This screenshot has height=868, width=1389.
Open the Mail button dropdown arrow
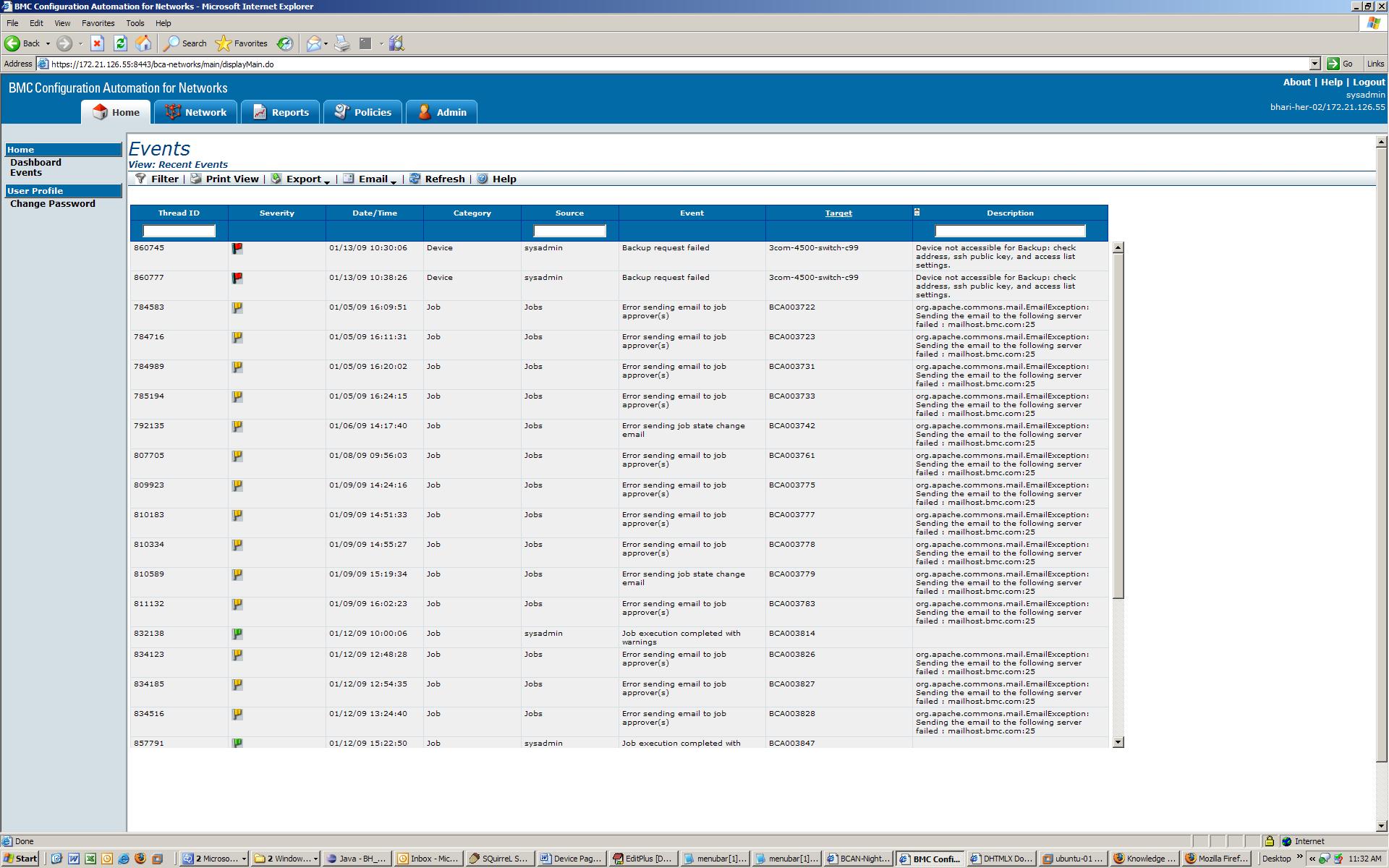point(326,43)
